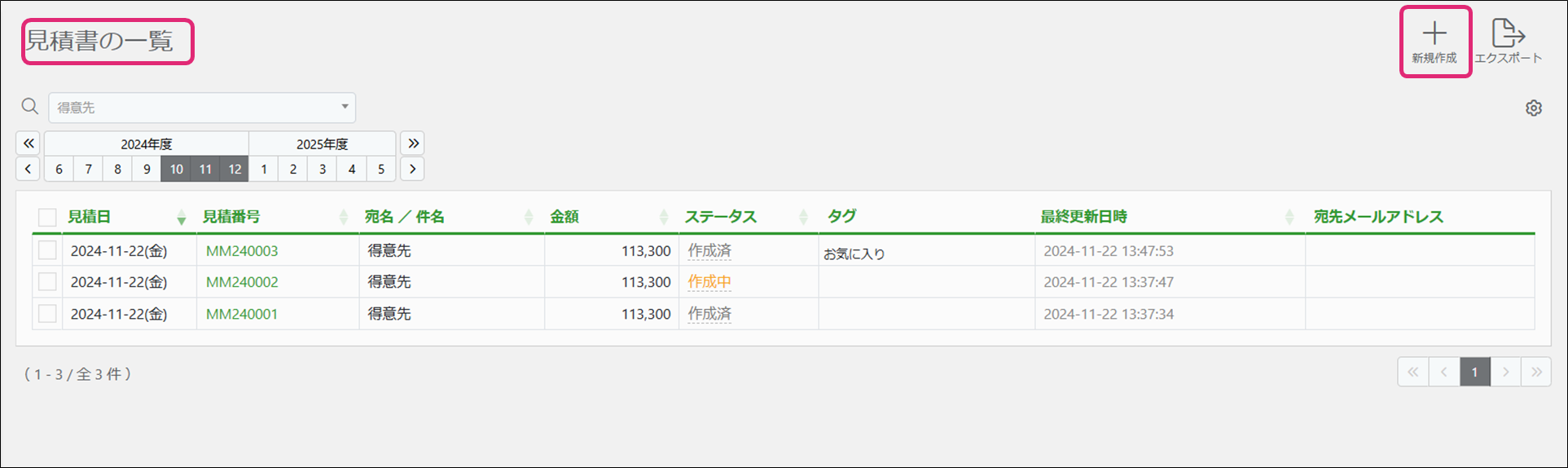Sort by 見積日 column arrow

[x=181, y=218]
